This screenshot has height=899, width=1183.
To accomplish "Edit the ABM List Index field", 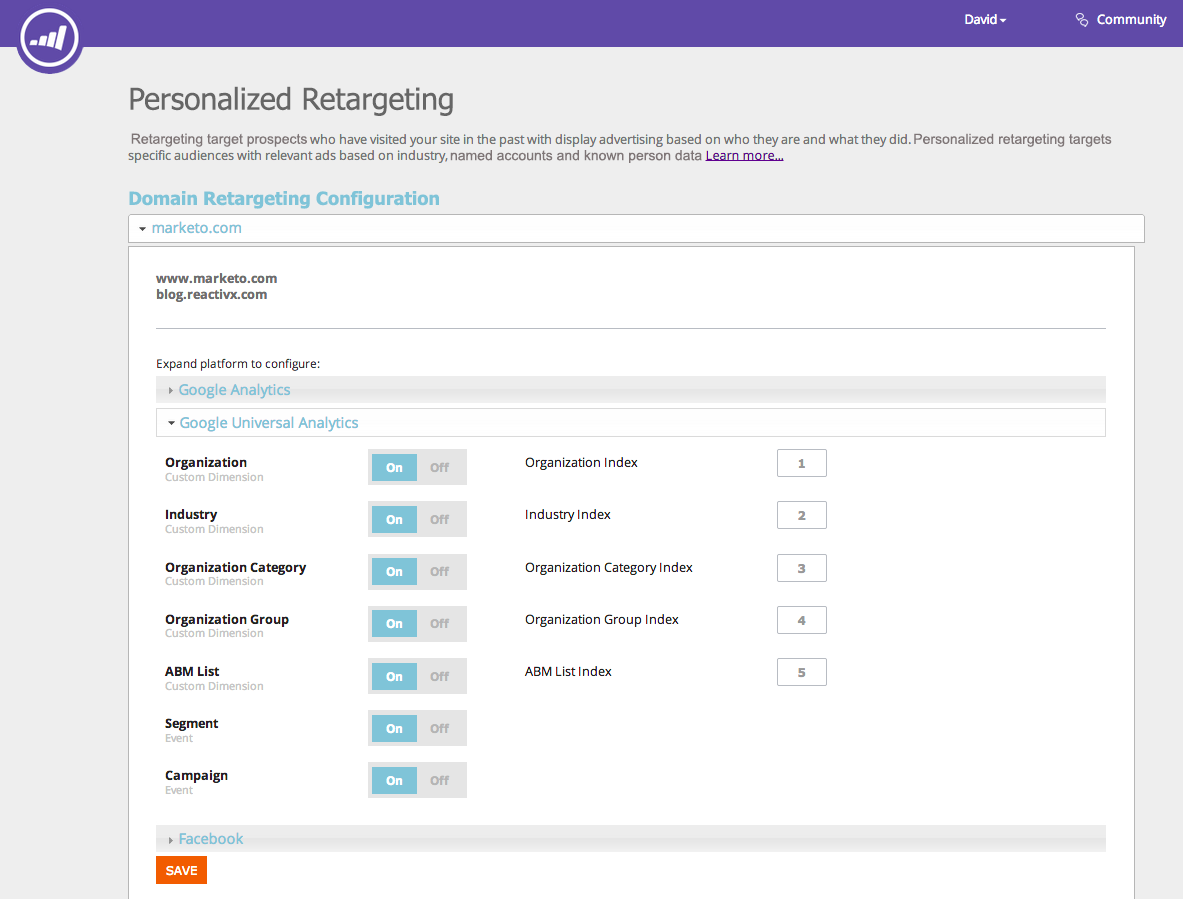I will click(801, 672).
